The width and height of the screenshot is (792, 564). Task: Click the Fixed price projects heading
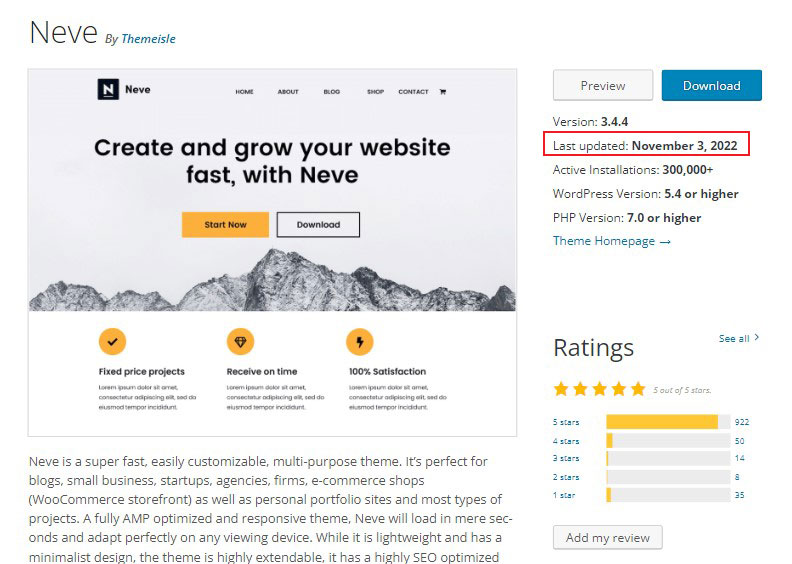(x=141, y=372)
